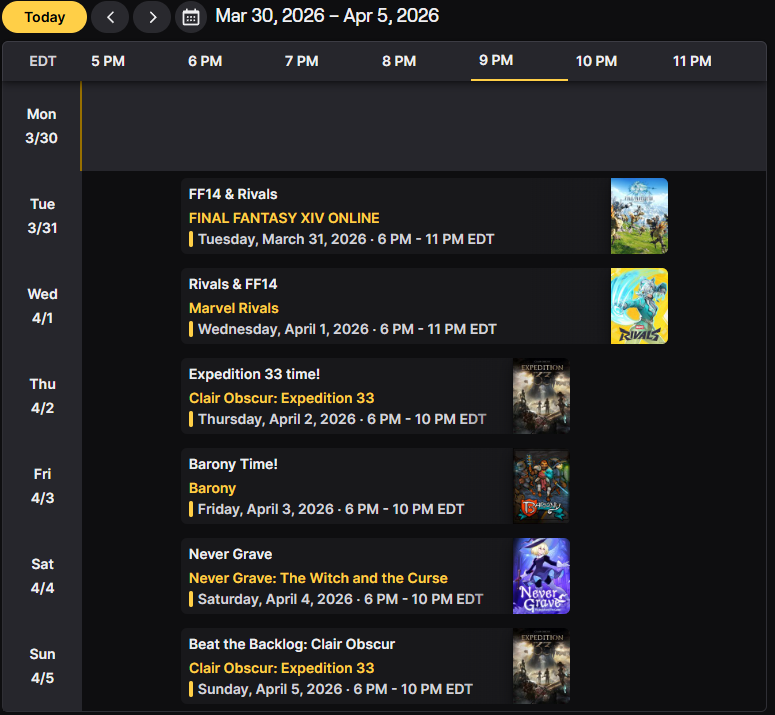This screenshot has width=775, height=715.
Task: Click the Tue 3/31 day label
Action: click(42, 216)
